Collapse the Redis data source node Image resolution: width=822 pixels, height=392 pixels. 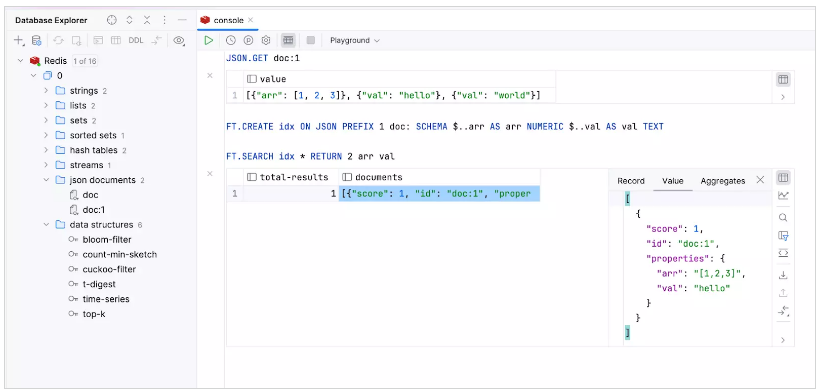pyautogui.click(x=20, y=61)
